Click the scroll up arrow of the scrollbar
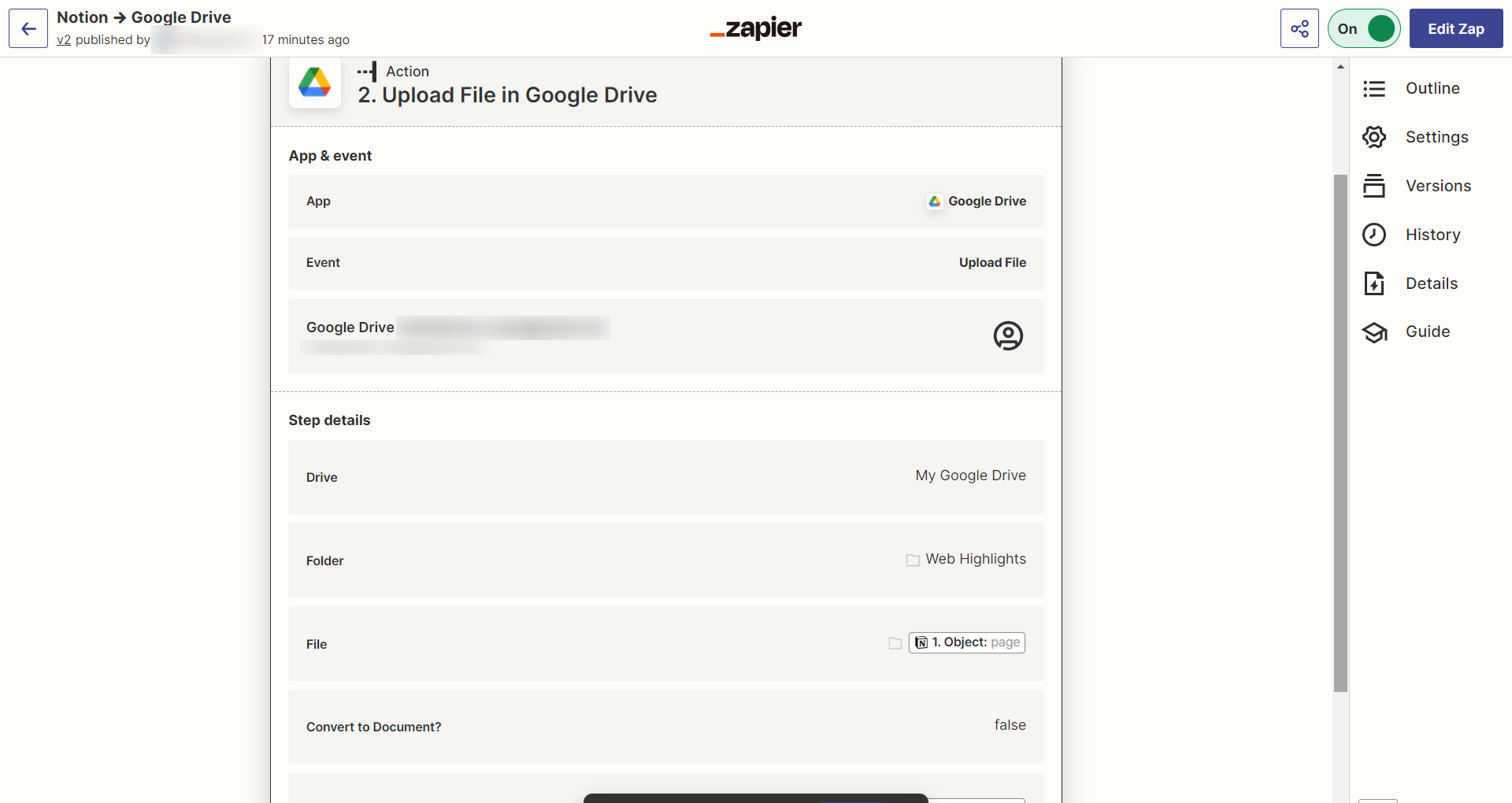The image size is (1512, 803). click(1340, 67)
